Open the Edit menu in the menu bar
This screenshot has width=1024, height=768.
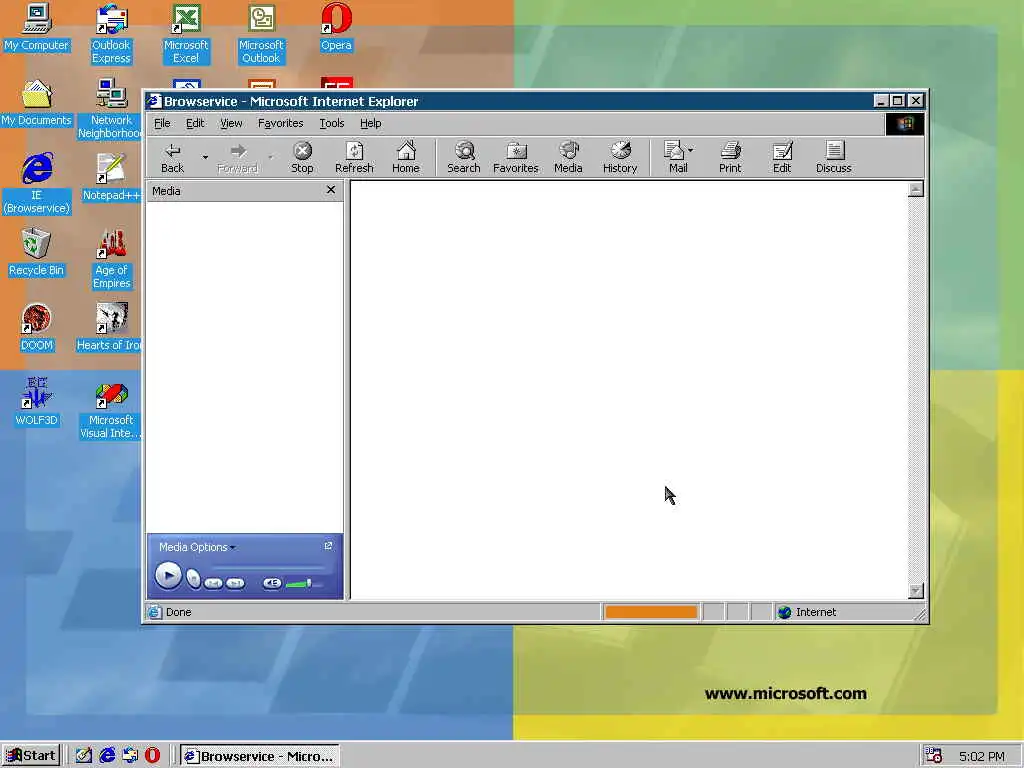(x=195, y=123)
